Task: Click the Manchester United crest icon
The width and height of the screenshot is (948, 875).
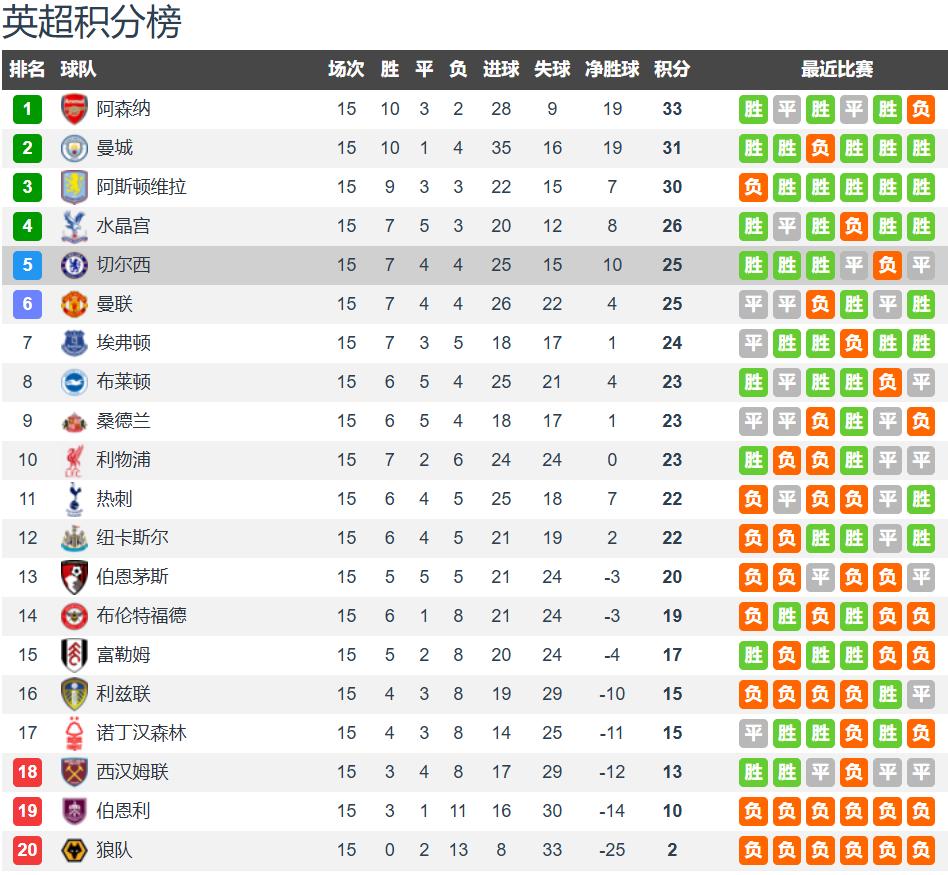Action: (75, 304)
